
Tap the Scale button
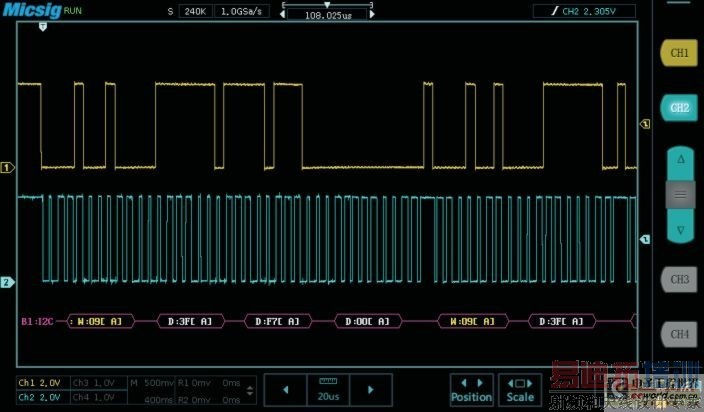pos(520,390)
